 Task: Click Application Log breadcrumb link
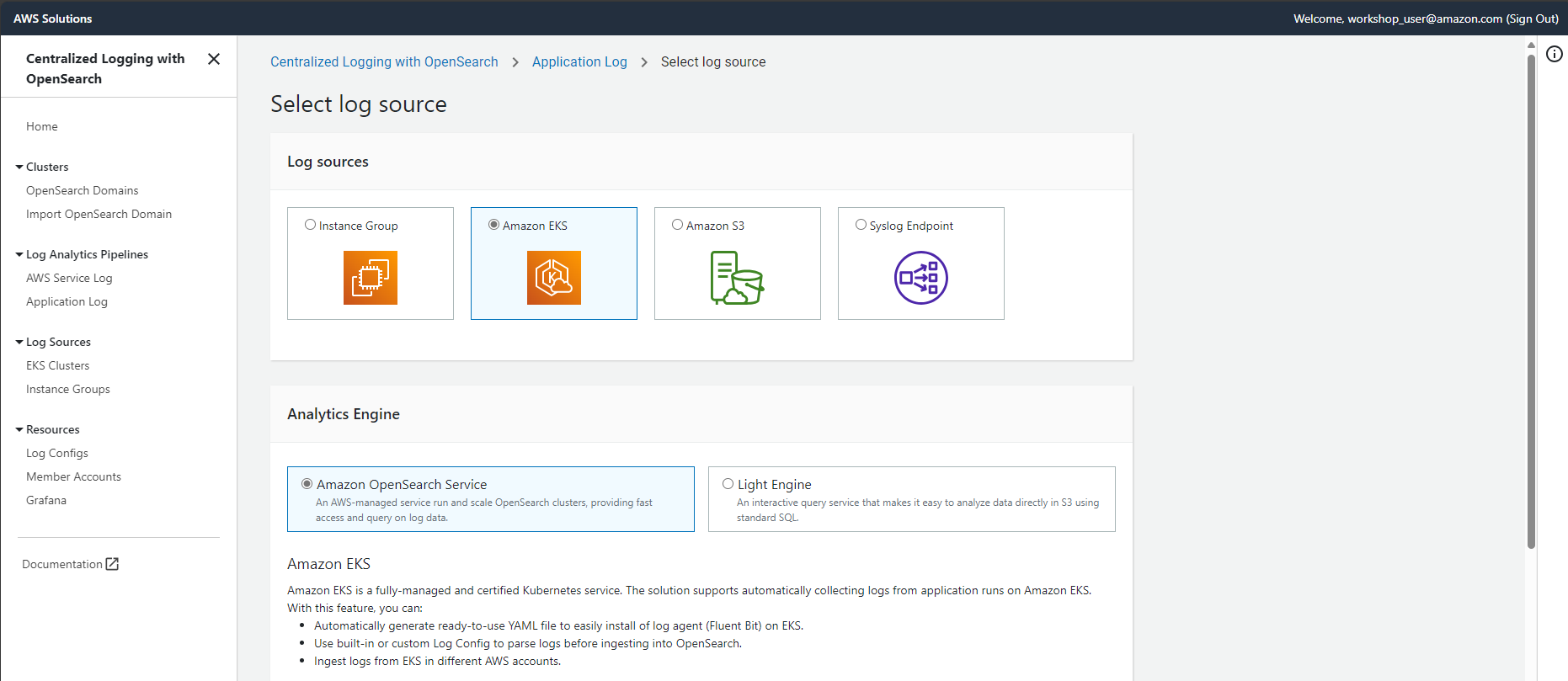579,61
